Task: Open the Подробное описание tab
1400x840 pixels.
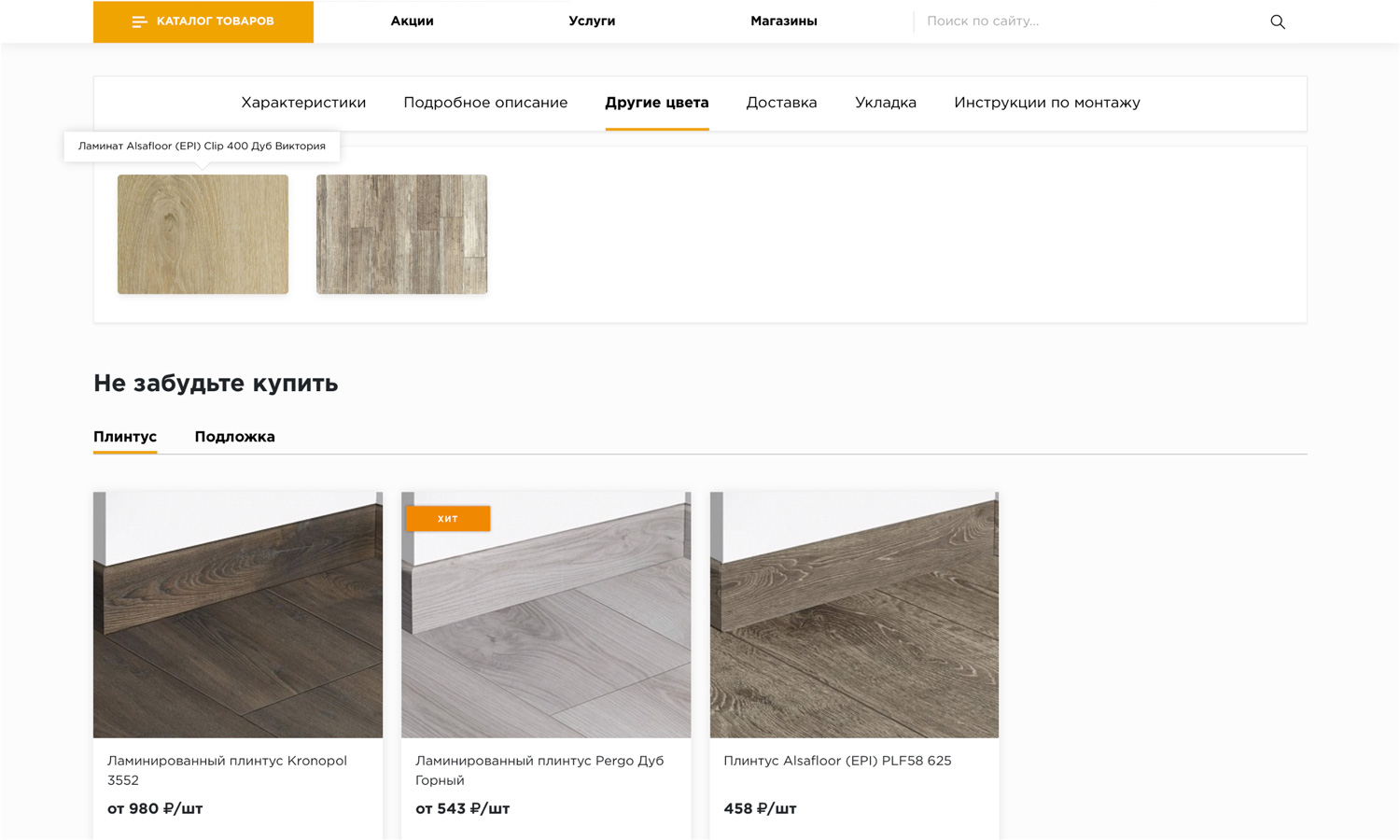Action: (x=485, y=103)
